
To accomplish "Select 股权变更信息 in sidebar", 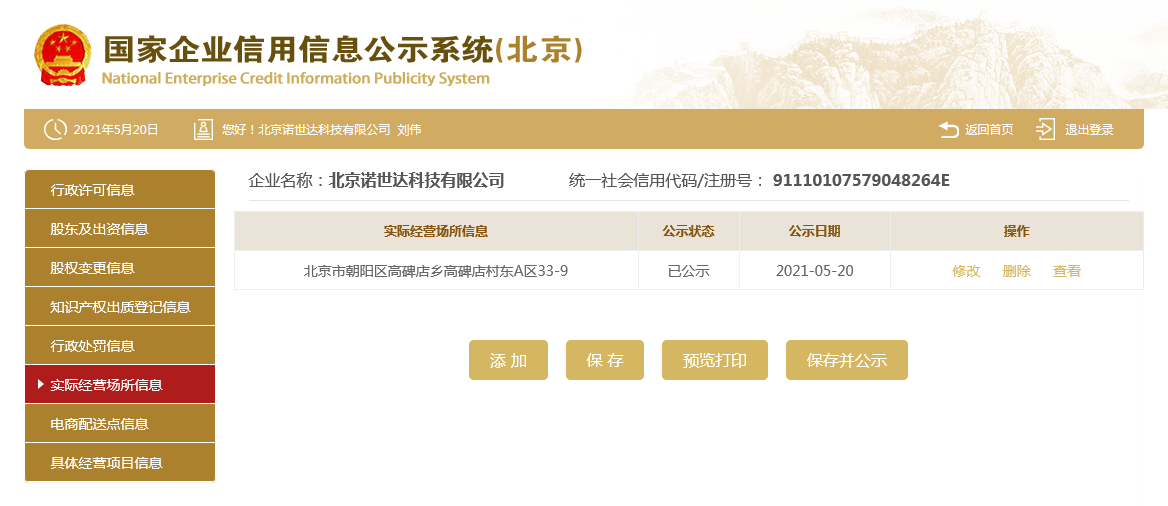I will tap(120, 268).
